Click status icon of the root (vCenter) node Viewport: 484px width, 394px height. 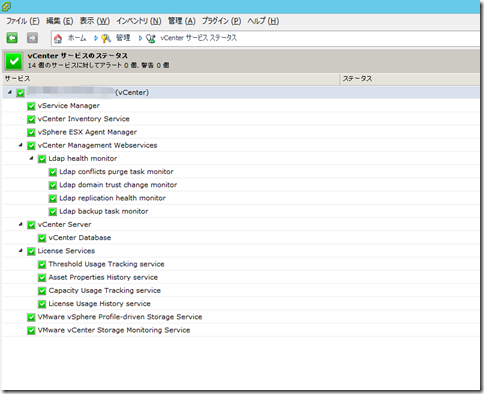[x=20, y=93]
